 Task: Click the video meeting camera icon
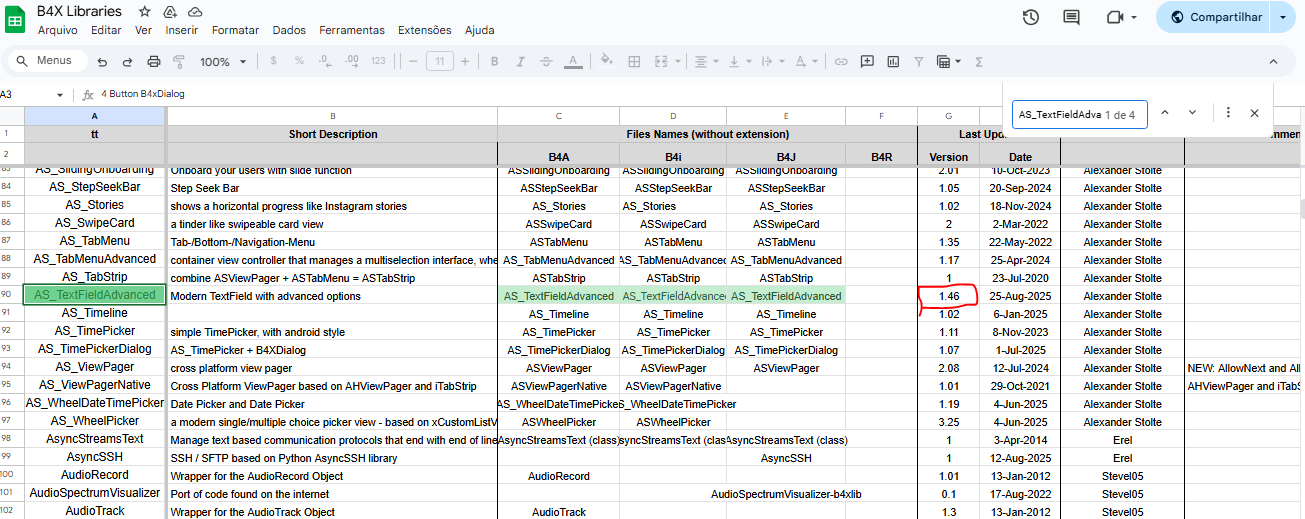coord(1115,17)
